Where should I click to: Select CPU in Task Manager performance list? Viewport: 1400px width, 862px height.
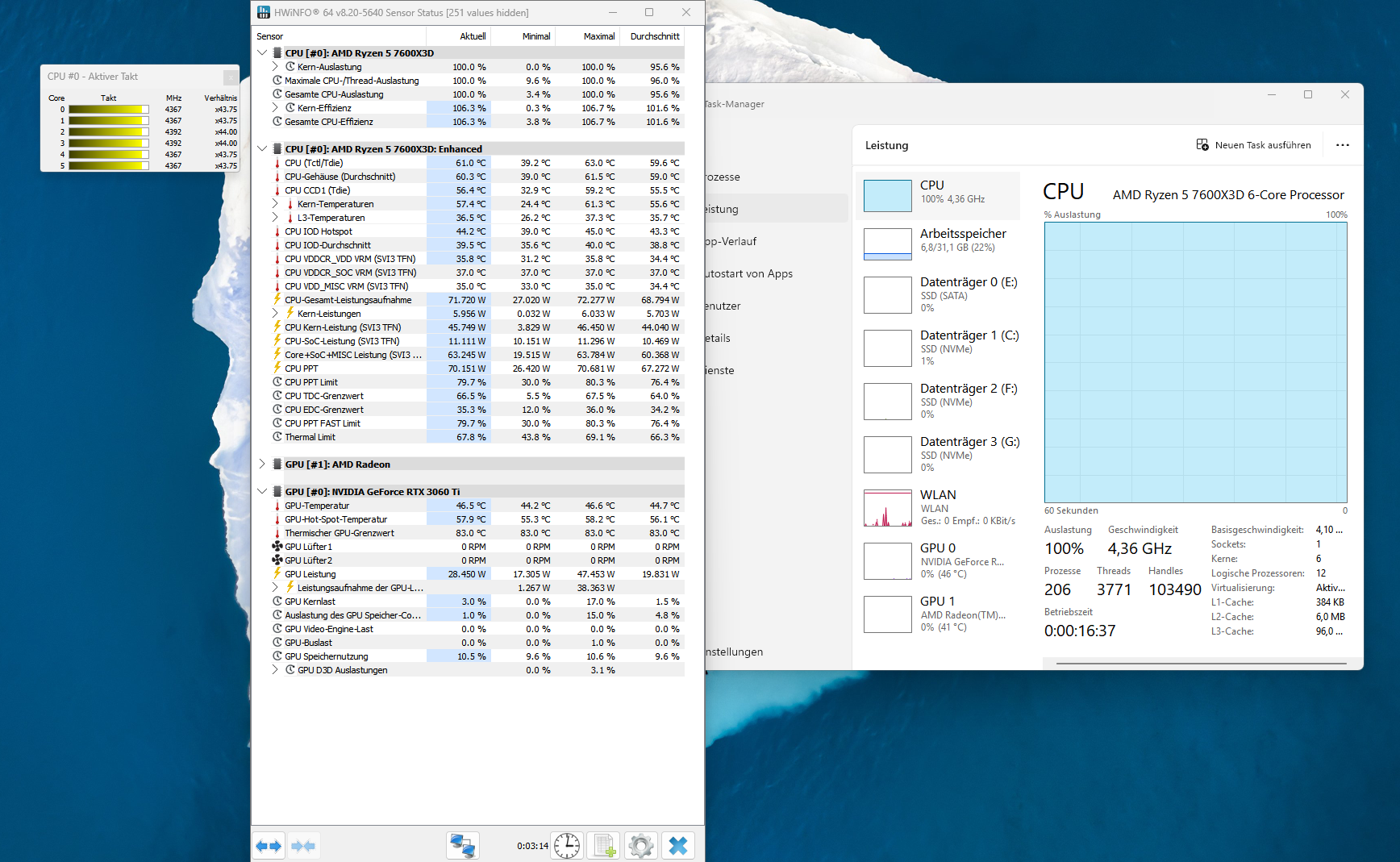click(x=938, y=195)
